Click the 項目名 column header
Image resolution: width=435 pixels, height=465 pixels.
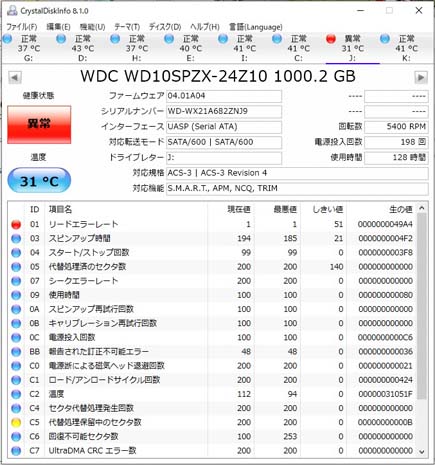coord(60,209)
